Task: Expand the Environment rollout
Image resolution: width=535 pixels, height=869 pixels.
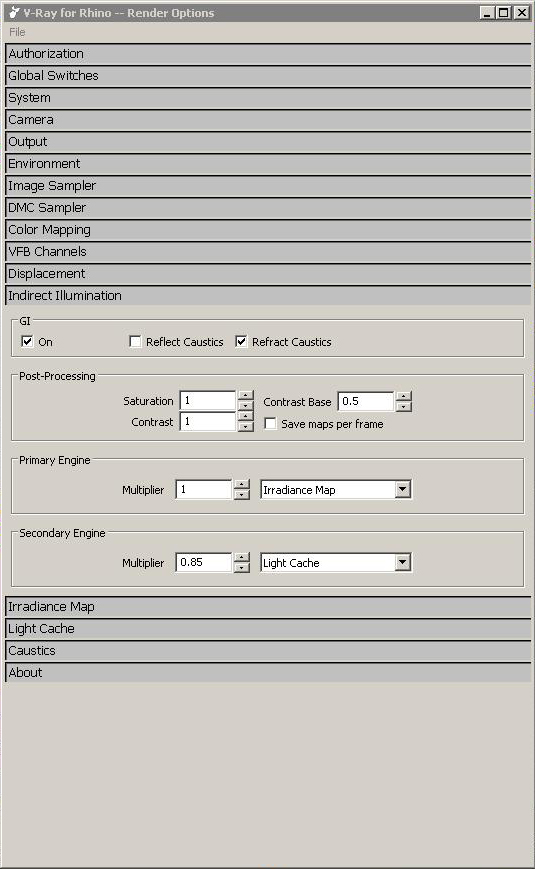Action: [268, 164]
